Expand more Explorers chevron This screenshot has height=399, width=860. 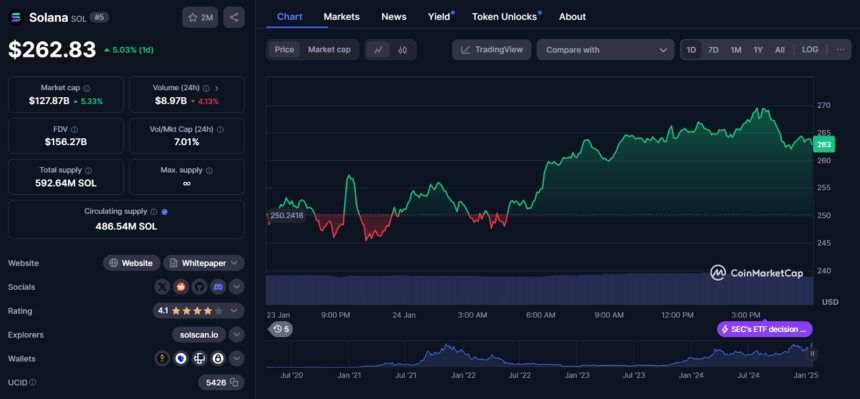(x=236, y=334)
